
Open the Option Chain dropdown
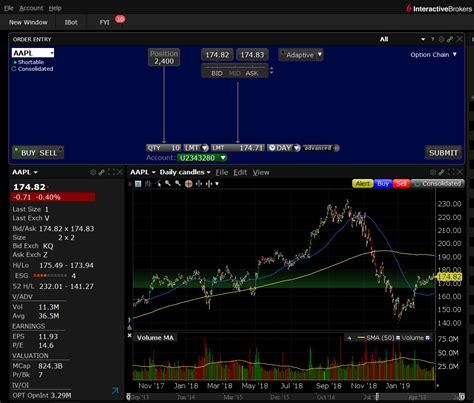[433, 55]
